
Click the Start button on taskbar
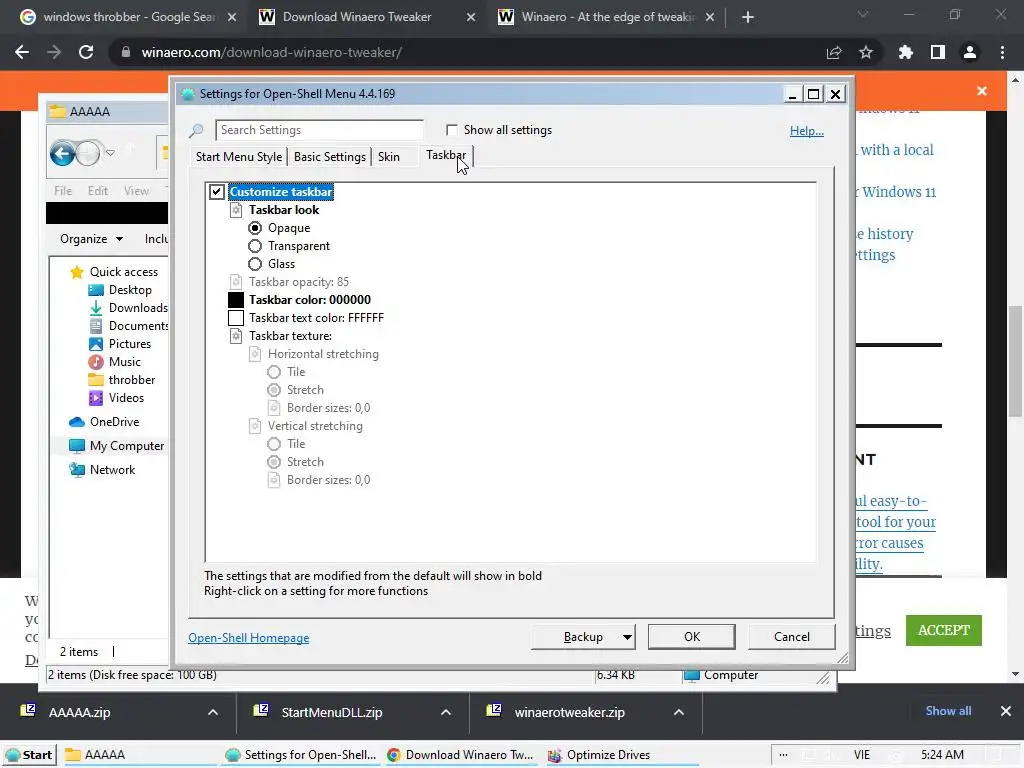(29, 755)
